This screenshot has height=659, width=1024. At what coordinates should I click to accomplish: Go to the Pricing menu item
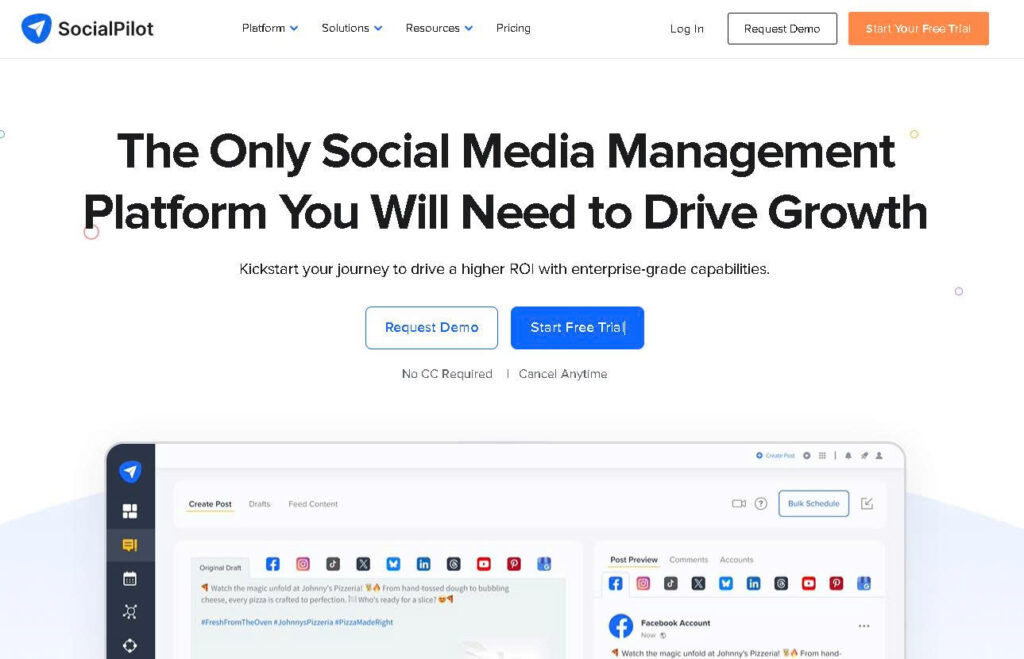tap(513, 28)
